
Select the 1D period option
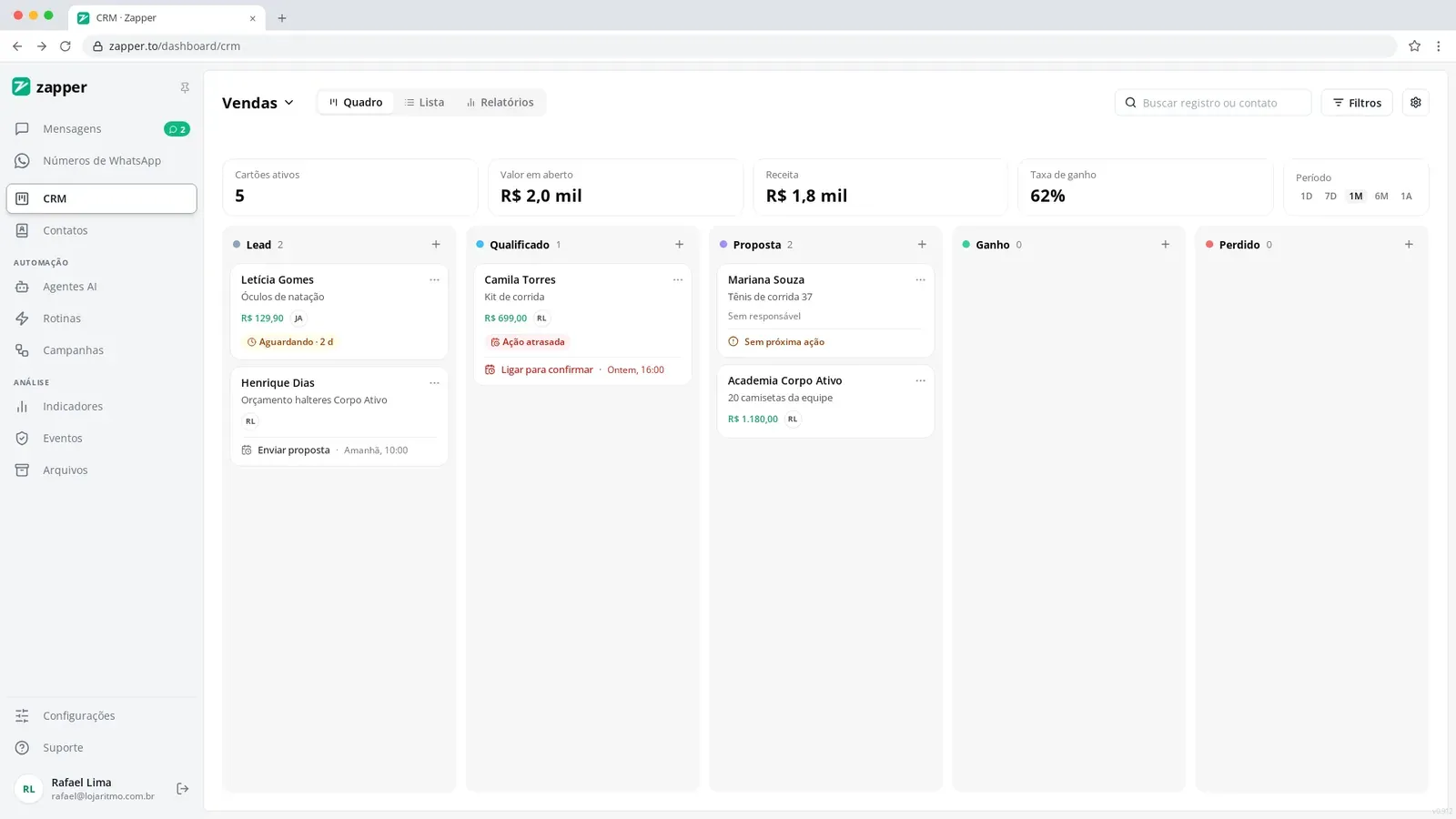click(x=1306, y=197)
